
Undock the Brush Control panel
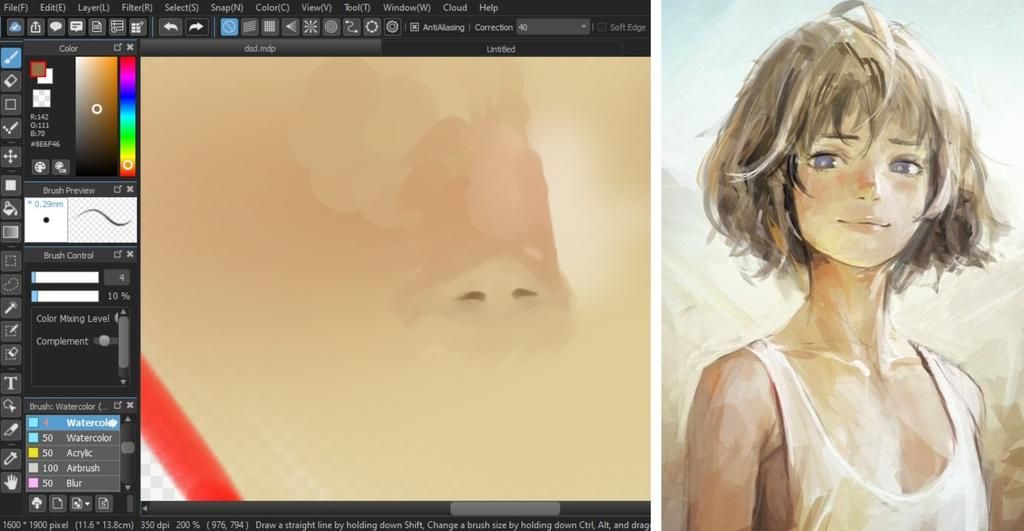(x=118, y=254)
